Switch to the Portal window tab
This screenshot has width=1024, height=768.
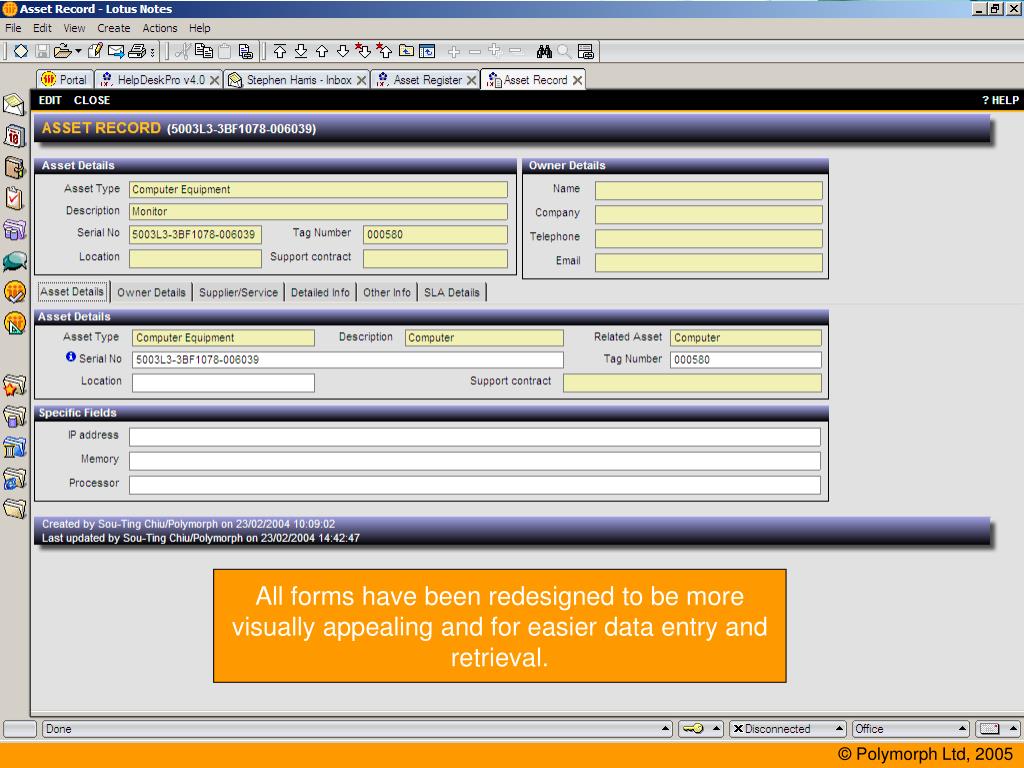(65, 80)
